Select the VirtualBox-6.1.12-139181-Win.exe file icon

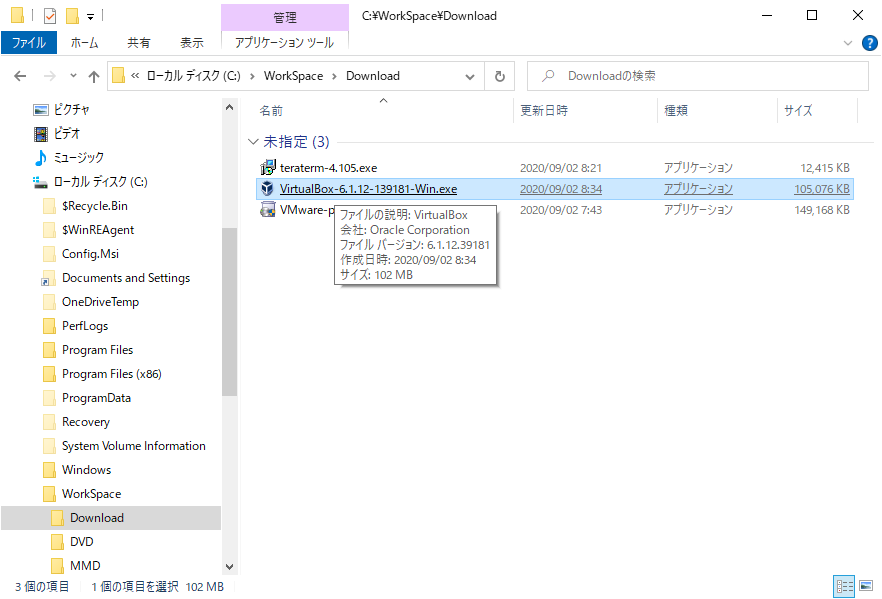pyautogui.click(x=268, y=188)
